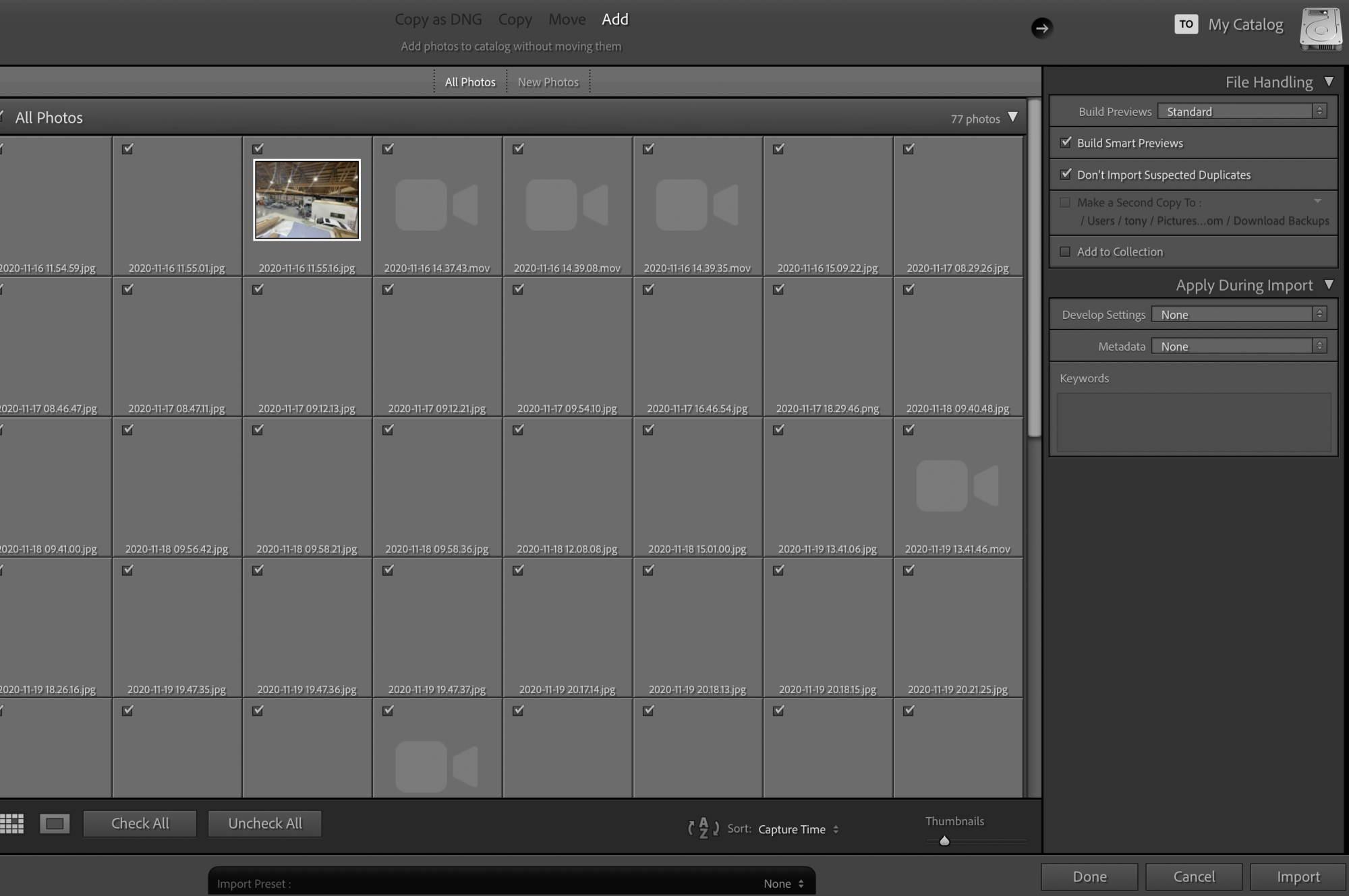Click inside the Keywords text field
This screenshot has height=896, width=1349.
[x=1193, y=422]
